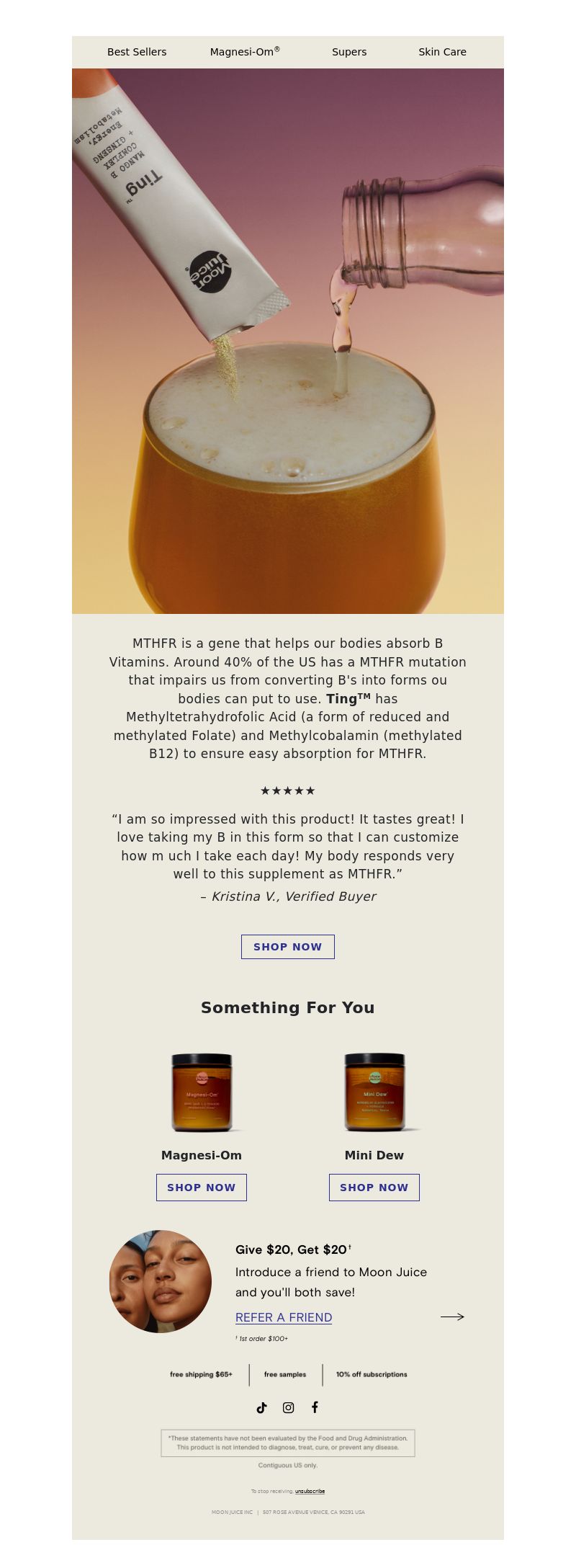Click the unsubscribe link
The width and height of the screenshot is (576, 1568).
click(310, 1491)
